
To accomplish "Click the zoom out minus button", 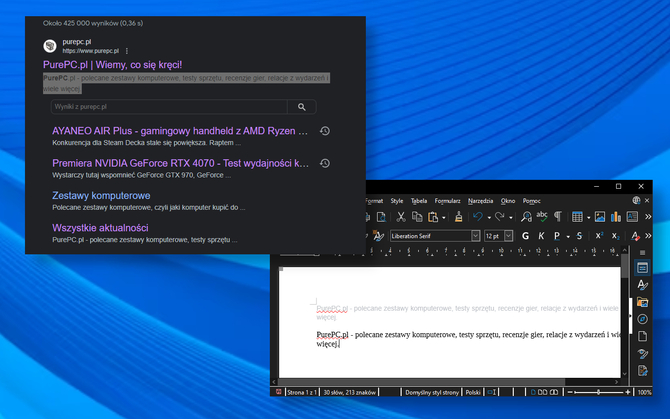I will click(570, 392).
